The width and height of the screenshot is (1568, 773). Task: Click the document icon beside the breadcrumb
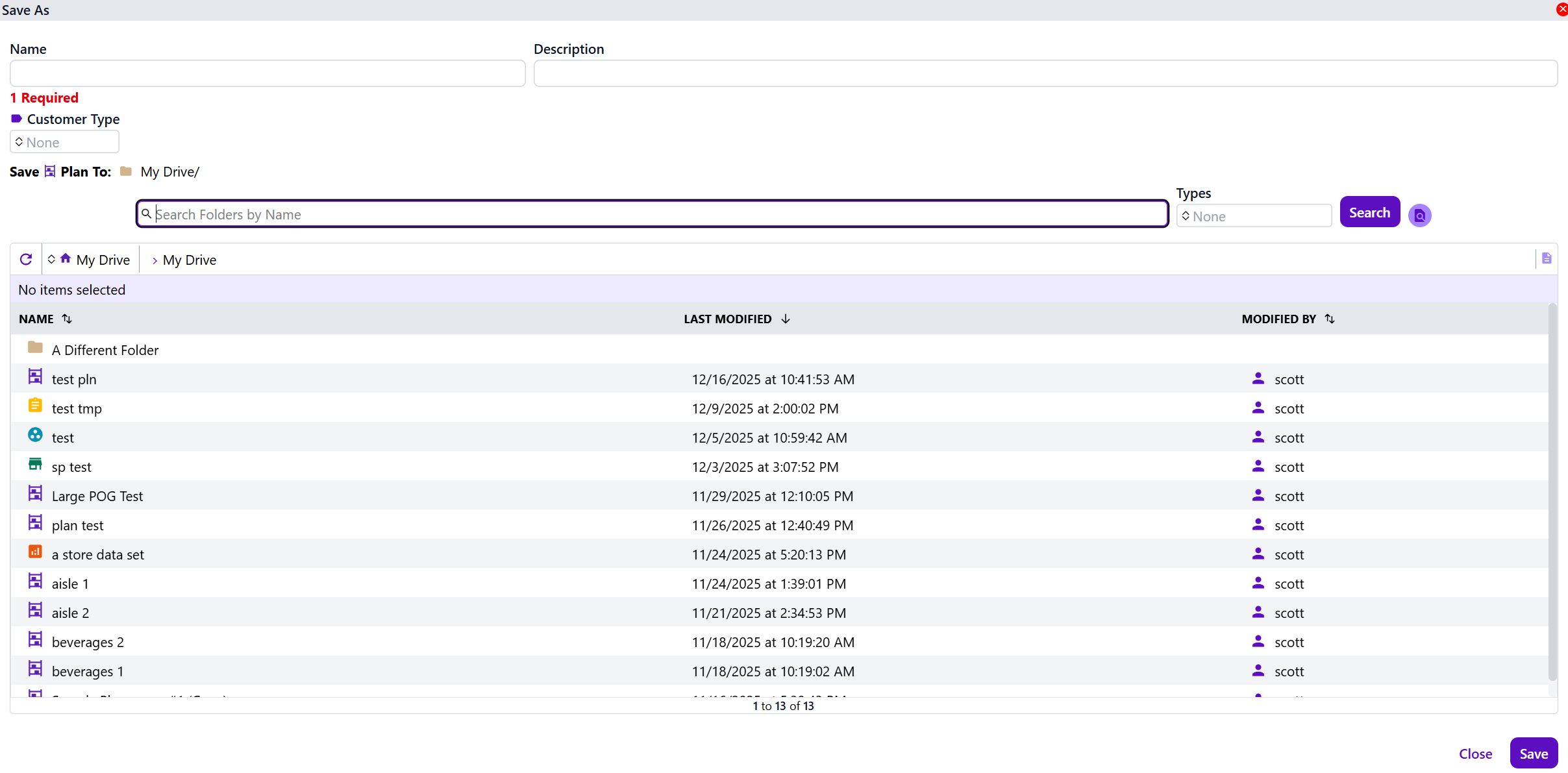pyautogui.click(x=1547, y=258)
